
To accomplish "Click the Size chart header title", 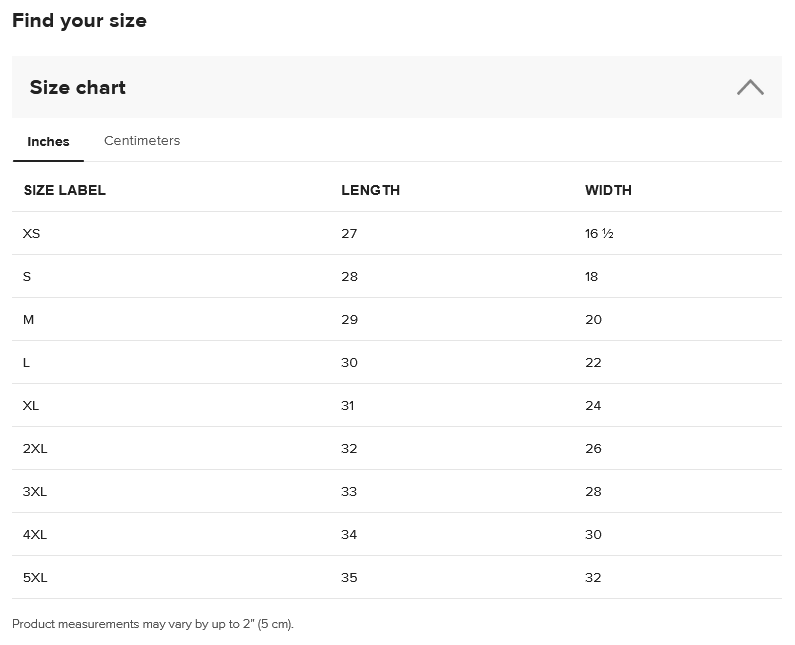I will point(78,88).
